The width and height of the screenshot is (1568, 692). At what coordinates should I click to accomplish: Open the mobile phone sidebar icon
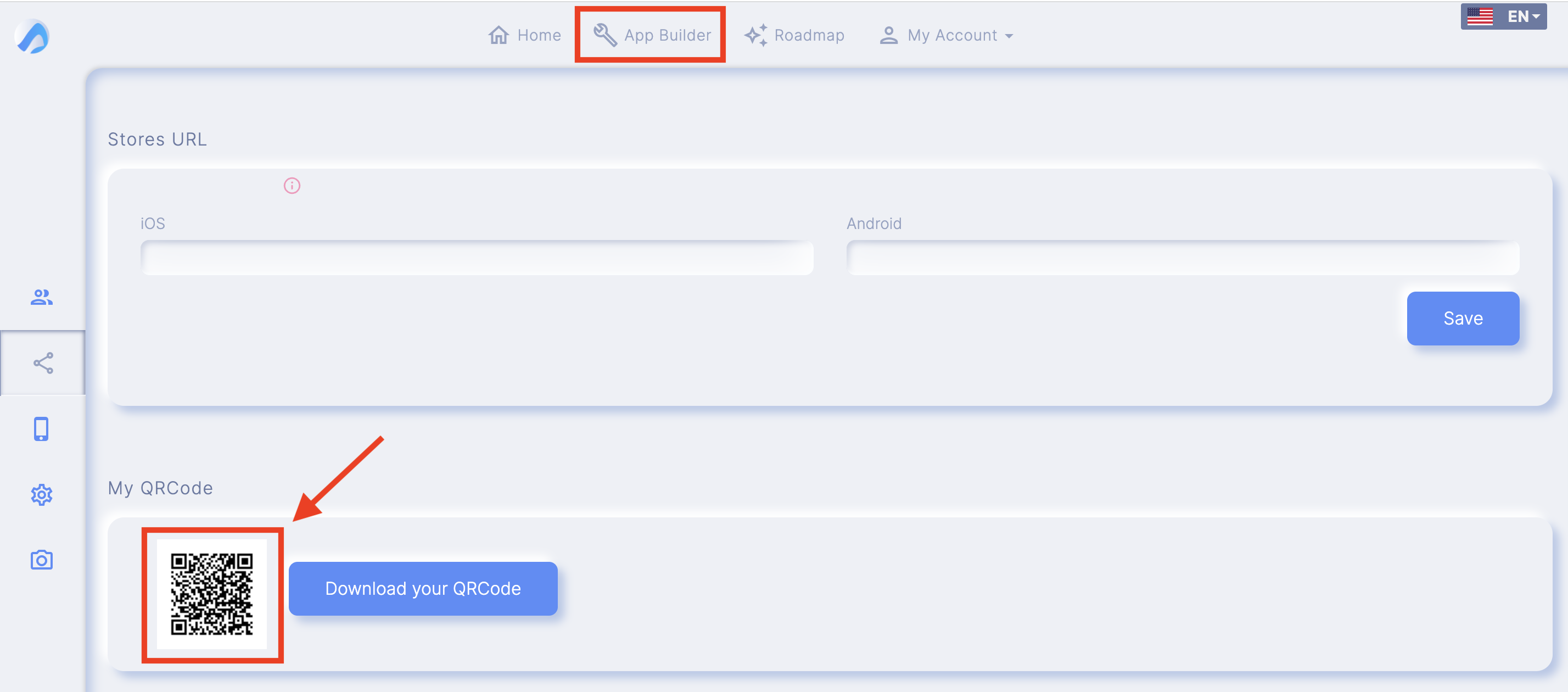pos(41,429)
